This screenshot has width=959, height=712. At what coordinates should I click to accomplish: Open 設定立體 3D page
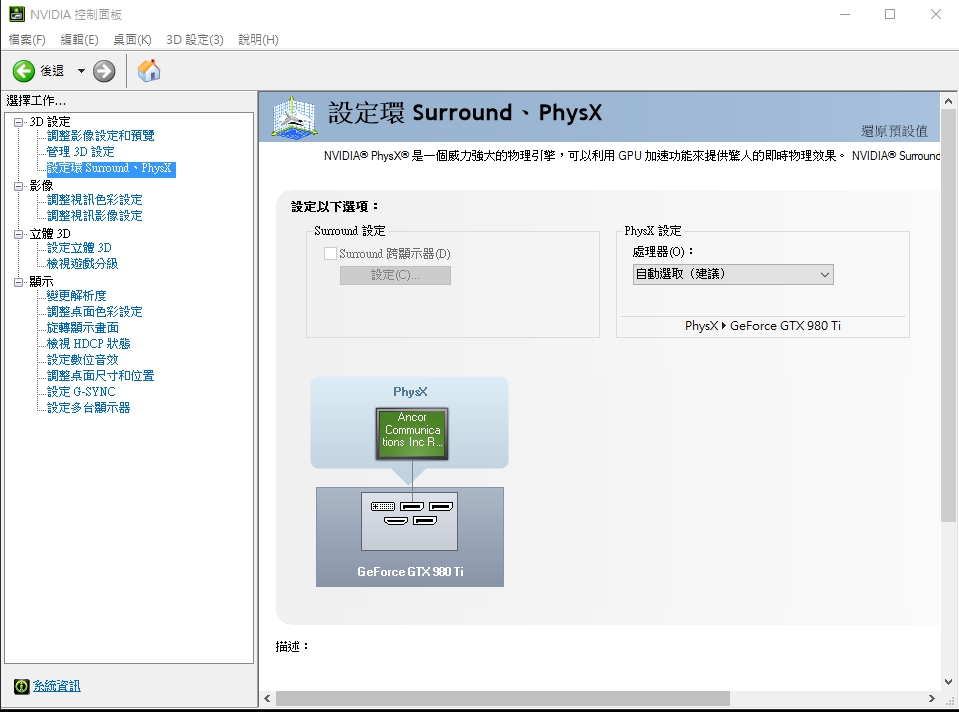[x=79, y=248]
